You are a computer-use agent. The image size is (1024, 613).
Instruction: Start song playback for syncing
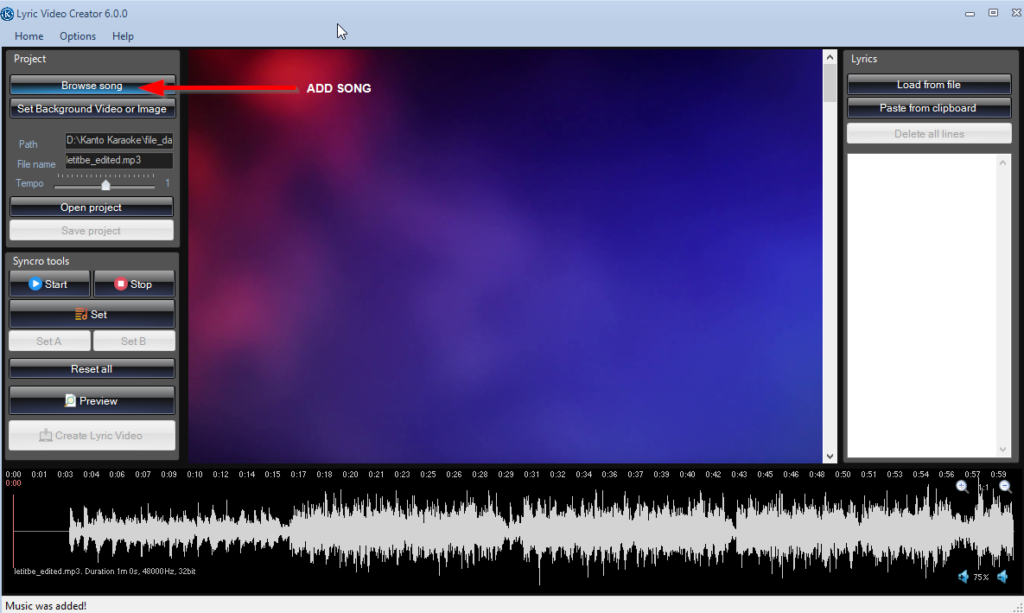pyautogui.click(x=50, y=284)
